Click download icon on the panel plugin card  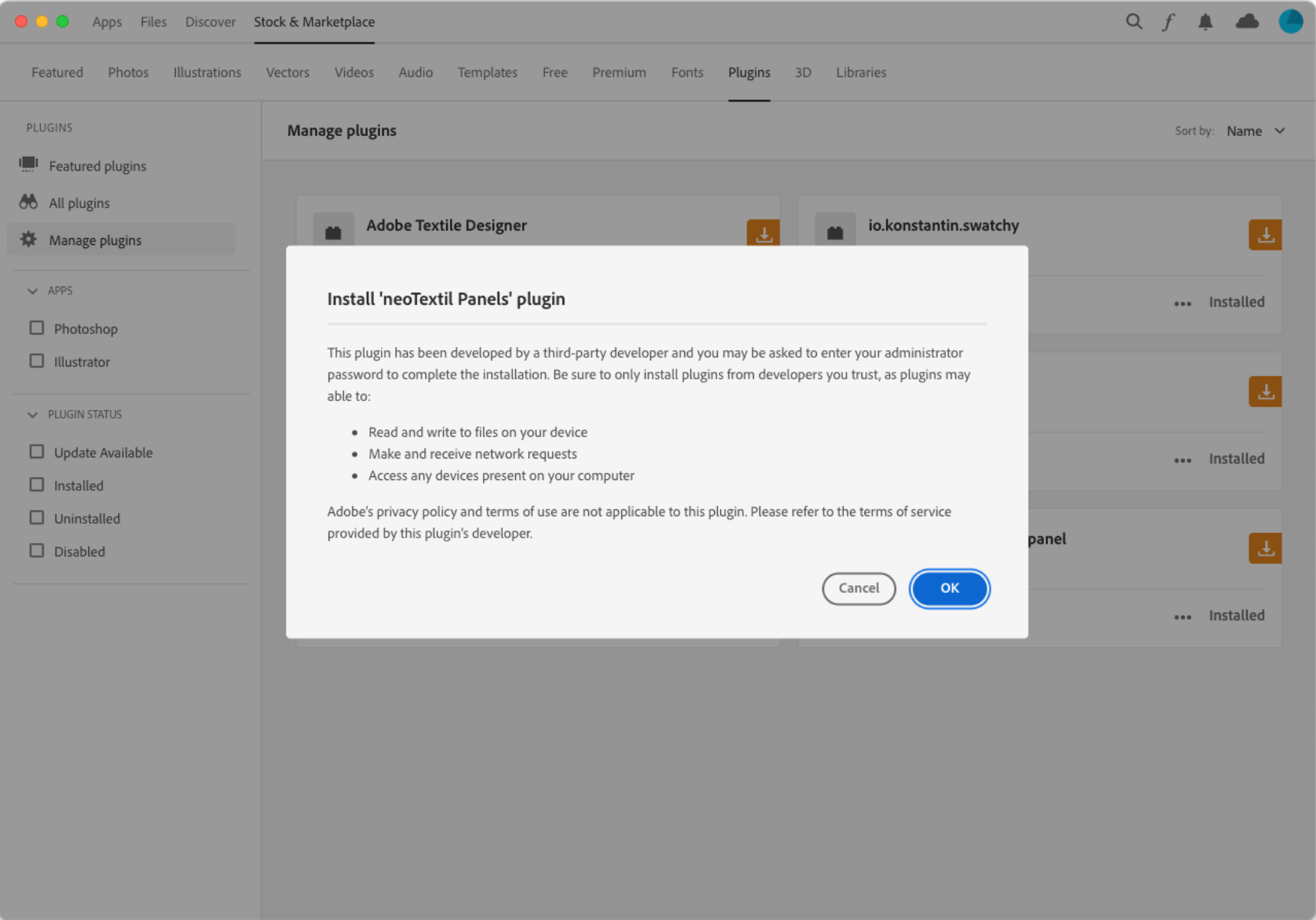click(1265, 548)
